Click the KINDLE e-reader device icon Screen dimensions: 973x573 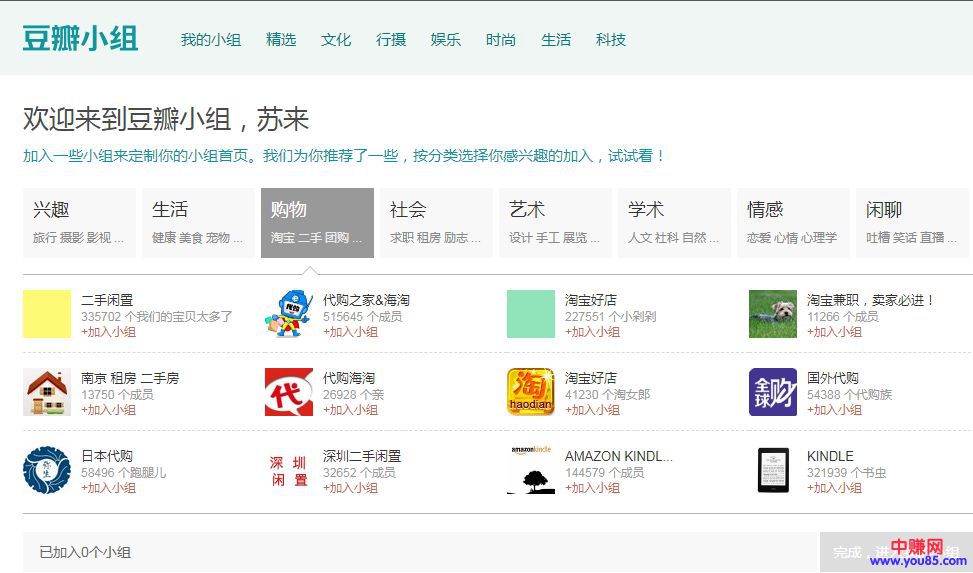coord(772,470)
